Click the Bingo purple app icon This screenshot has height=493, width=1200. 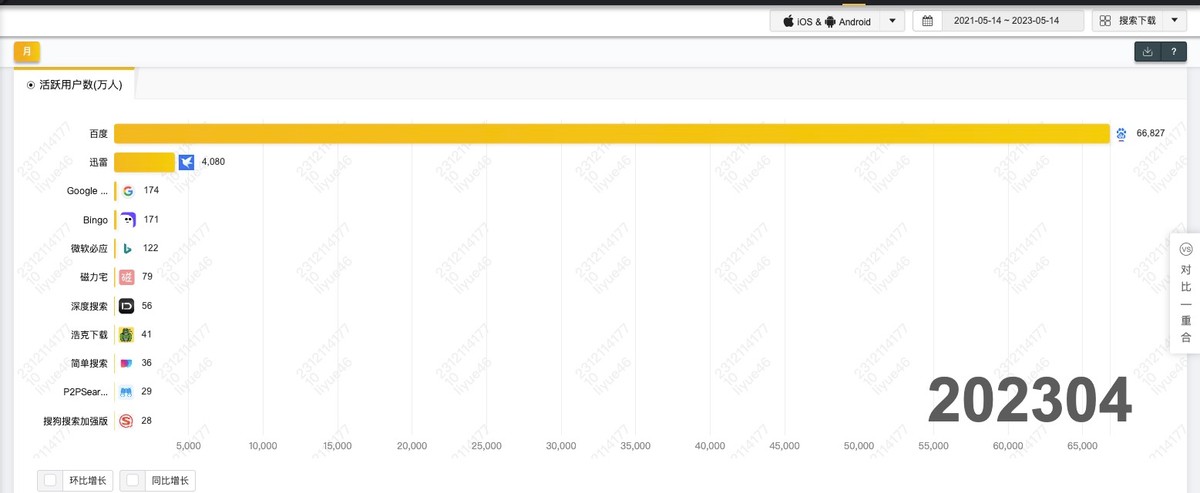pos(127,220)
